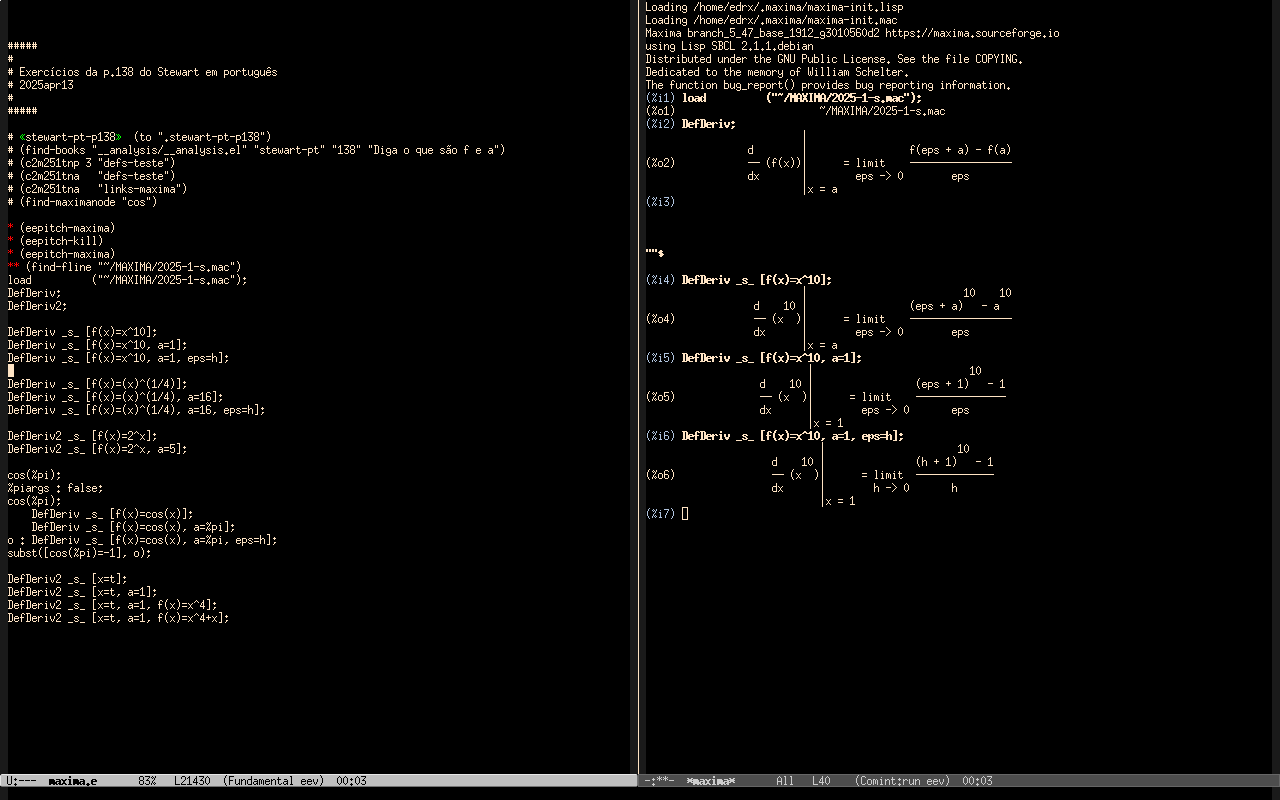Image resolution: width=1280 pixels, height=800 pixels.
Task: Click the line DefDeriv _s_ [f(x)=x^10];
Action: click(x=82, y=332)
